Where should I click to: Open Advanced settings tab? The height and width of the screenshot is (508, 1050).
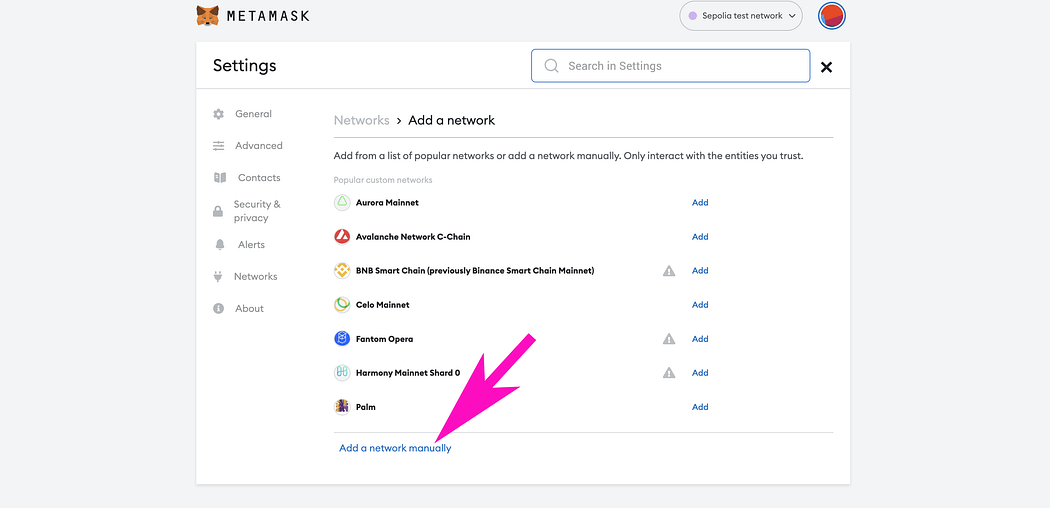pyautogui.click(x=258, y=145)
